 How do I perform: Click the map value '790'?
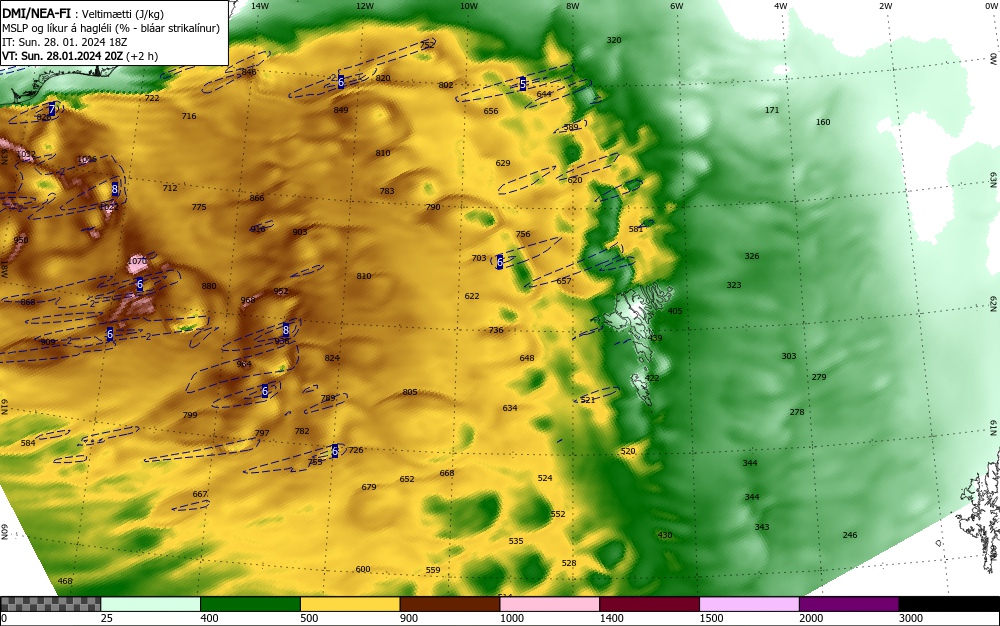pyautogui.click(x=433, y=207)
